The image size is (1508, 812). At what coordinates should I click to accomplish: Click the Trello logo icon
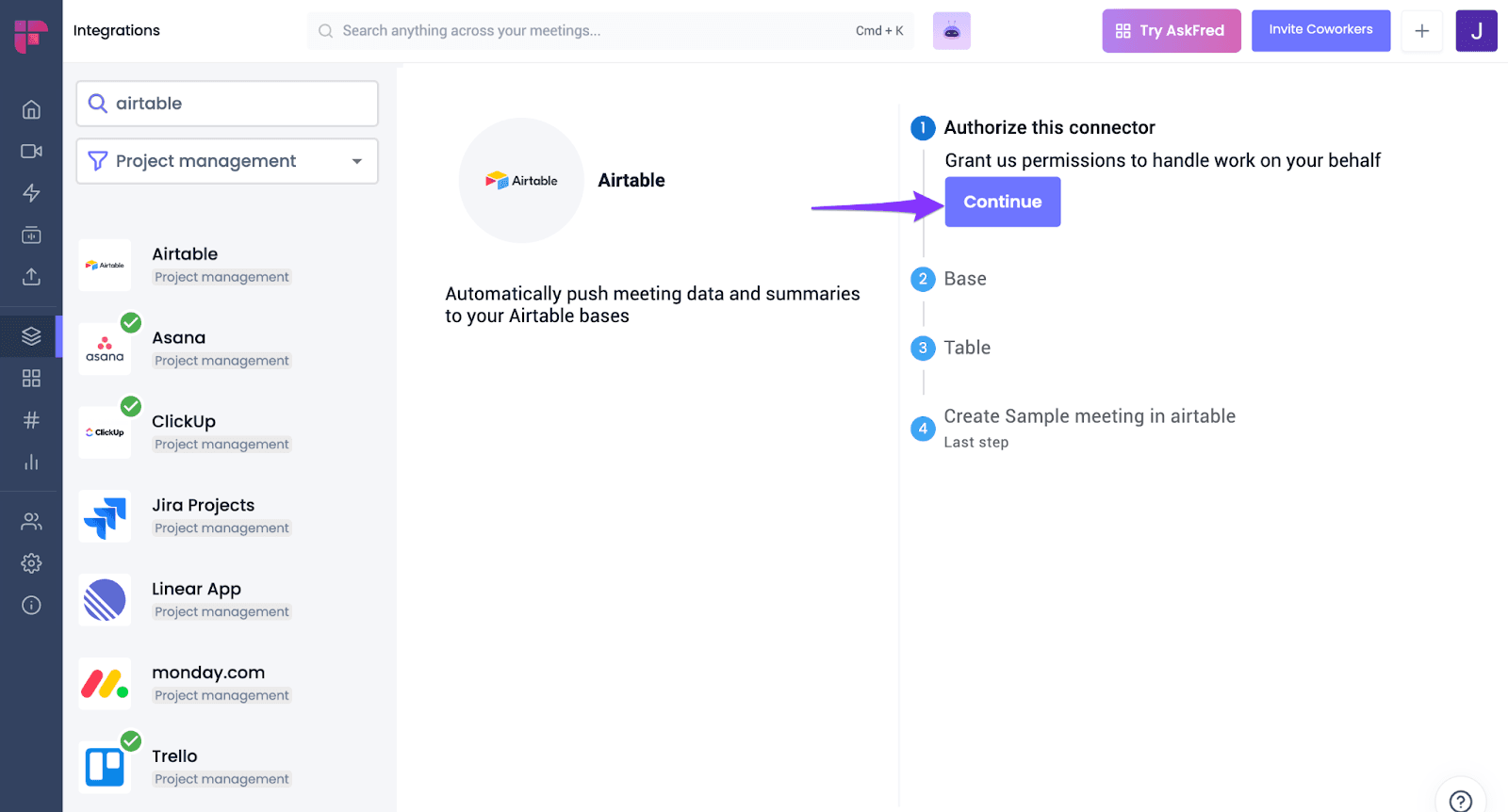105,767
